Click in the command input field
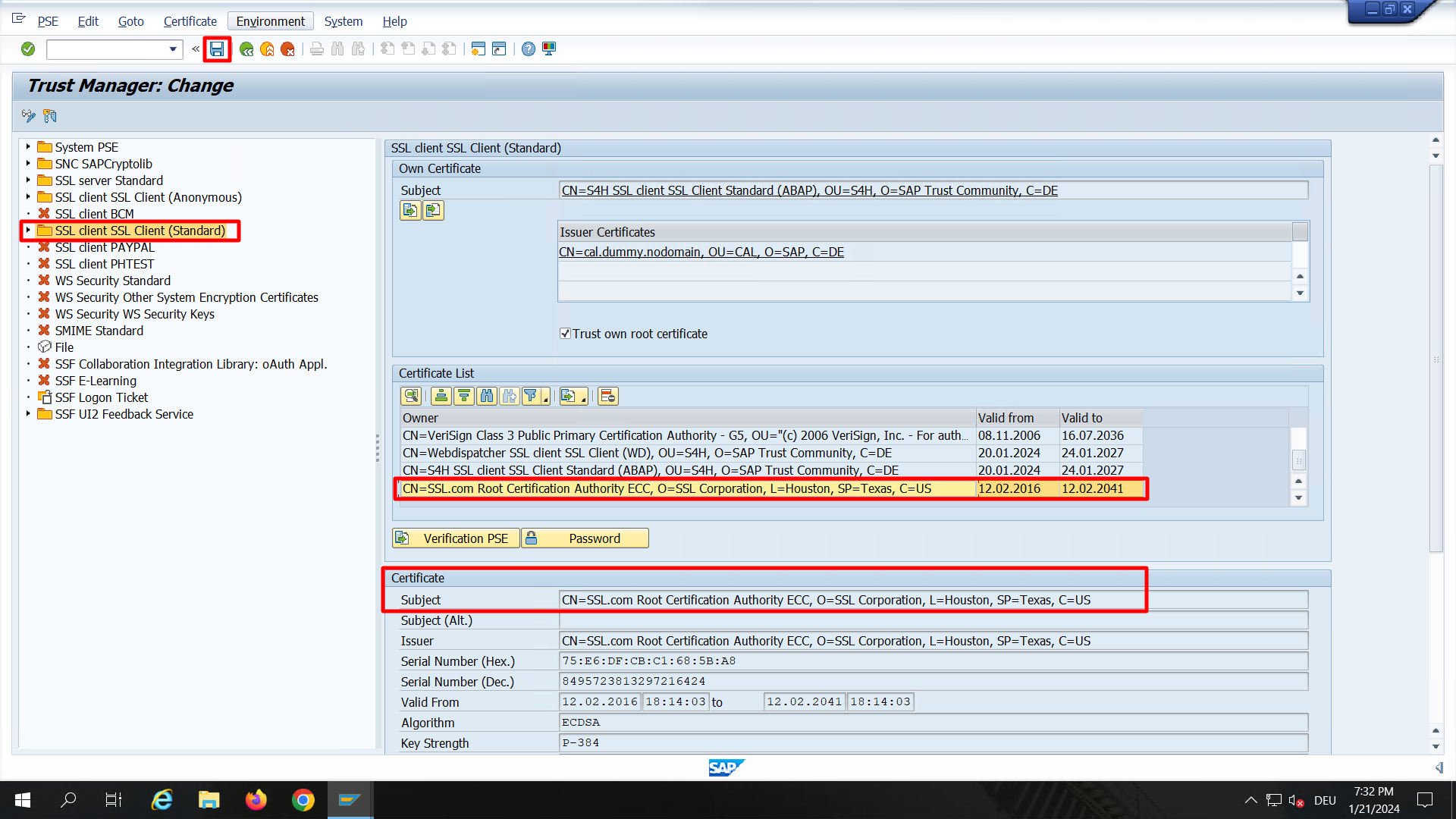The width and height of the screenshot is (1456, 819). coord(106,49)
